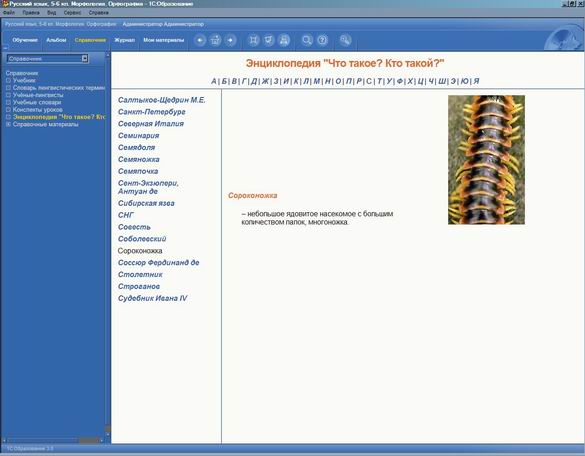Click the presentation board icon
585x456 pixels.
pos(269,40)
